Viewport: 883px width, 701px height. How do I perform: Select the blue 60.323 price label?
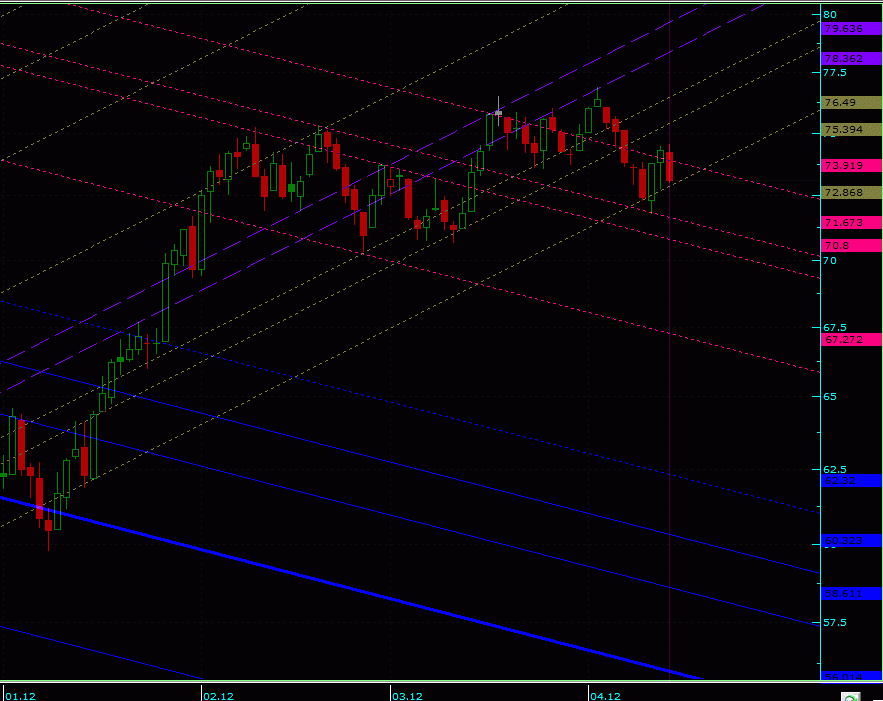tap(851, 541)
